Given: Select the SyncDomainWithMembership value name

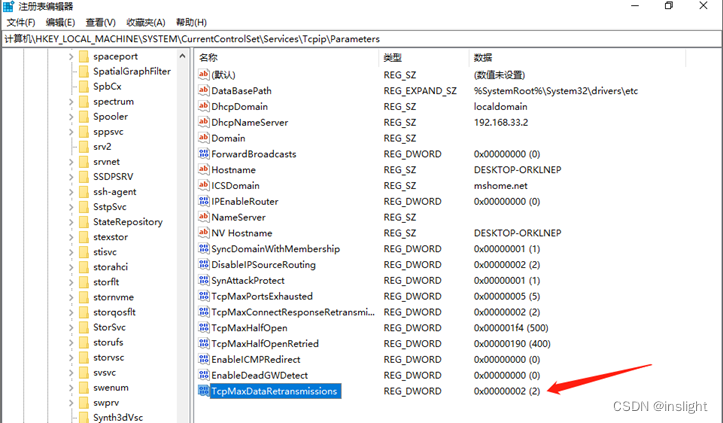Looking at the screenshot, I should click(x=275, y=249).
